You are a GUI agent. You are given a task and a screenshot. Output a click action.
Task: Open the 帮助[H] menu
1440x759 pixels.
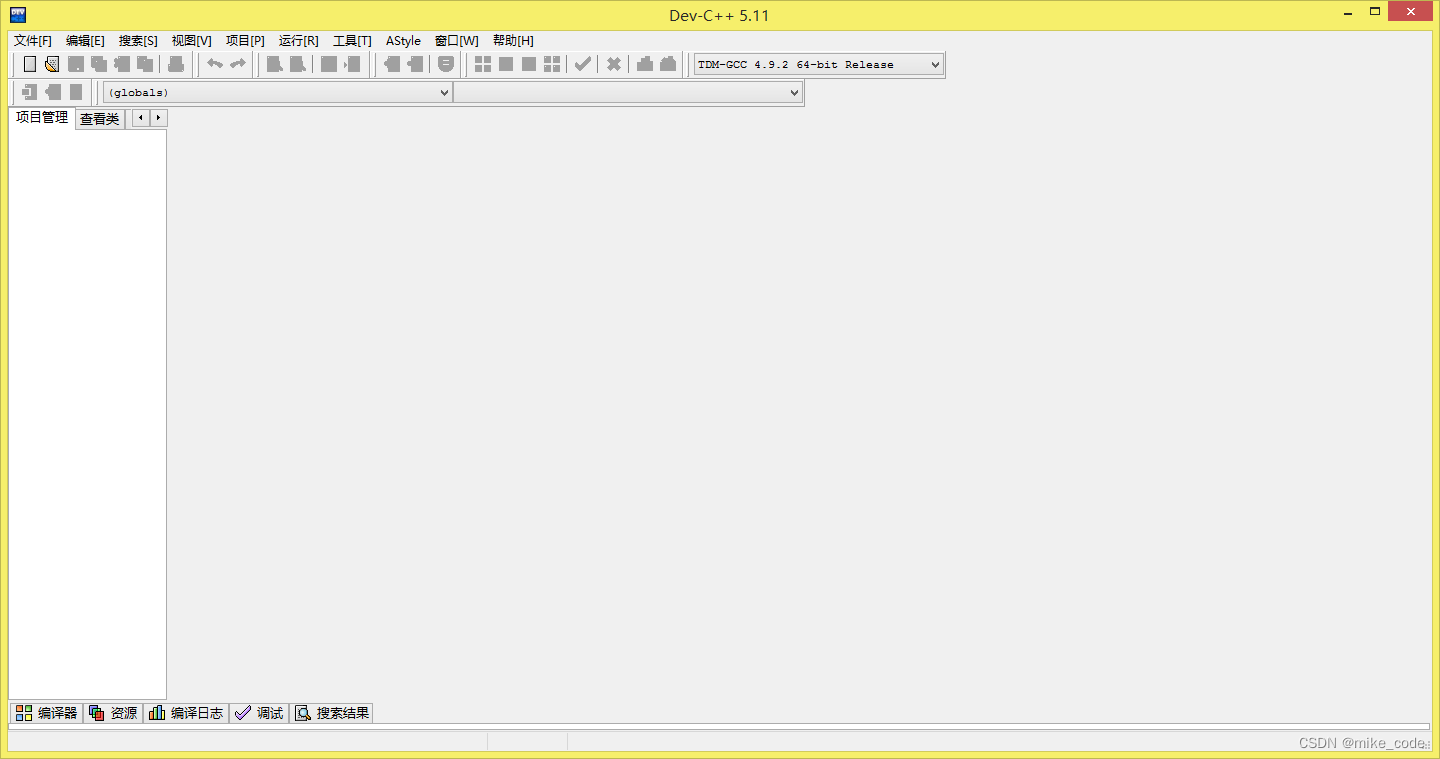pyautogui.click(x=513, y=41)
